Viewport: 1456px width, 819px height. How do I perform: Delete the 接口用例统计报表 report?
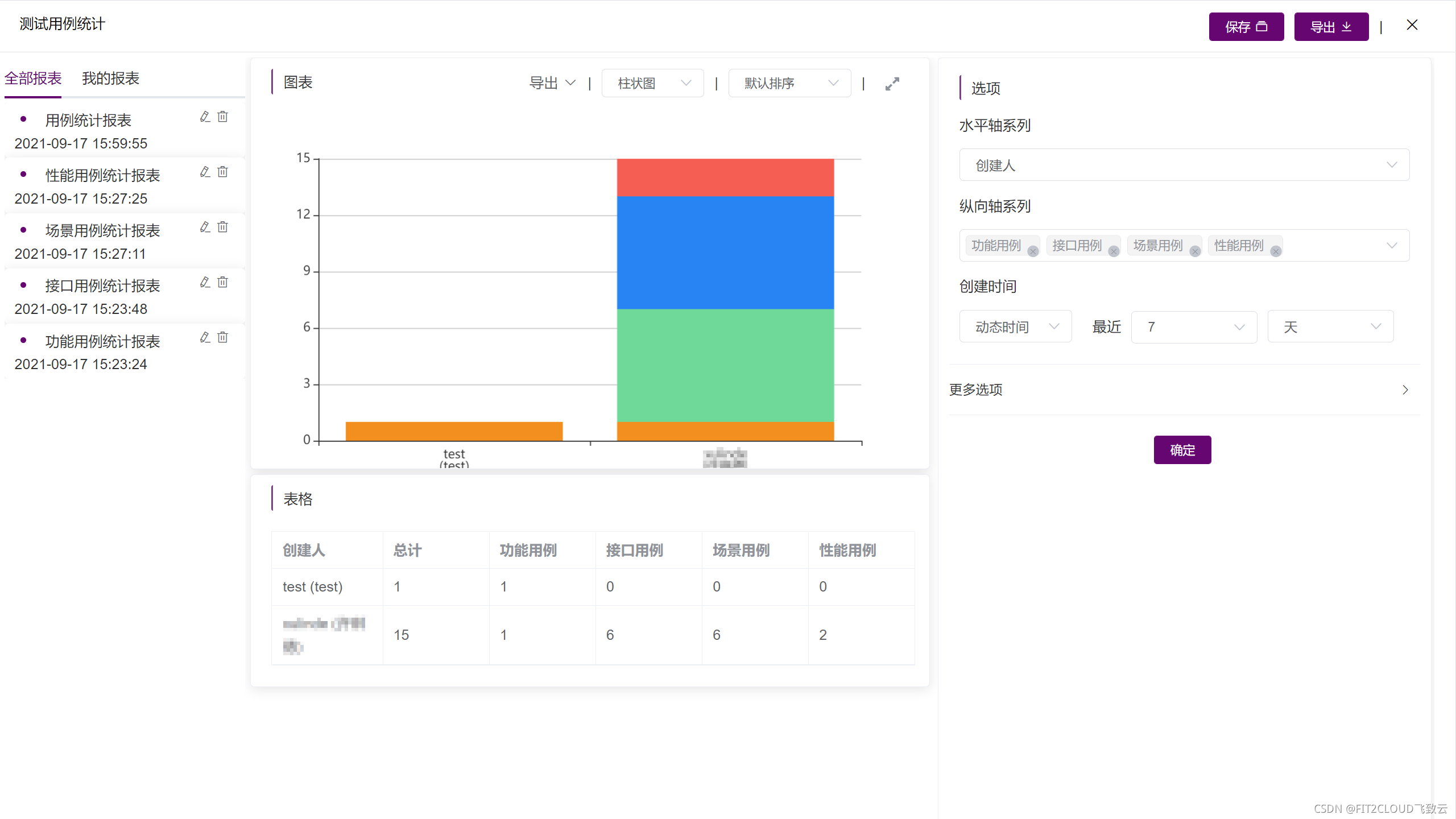tap(223, 282)
